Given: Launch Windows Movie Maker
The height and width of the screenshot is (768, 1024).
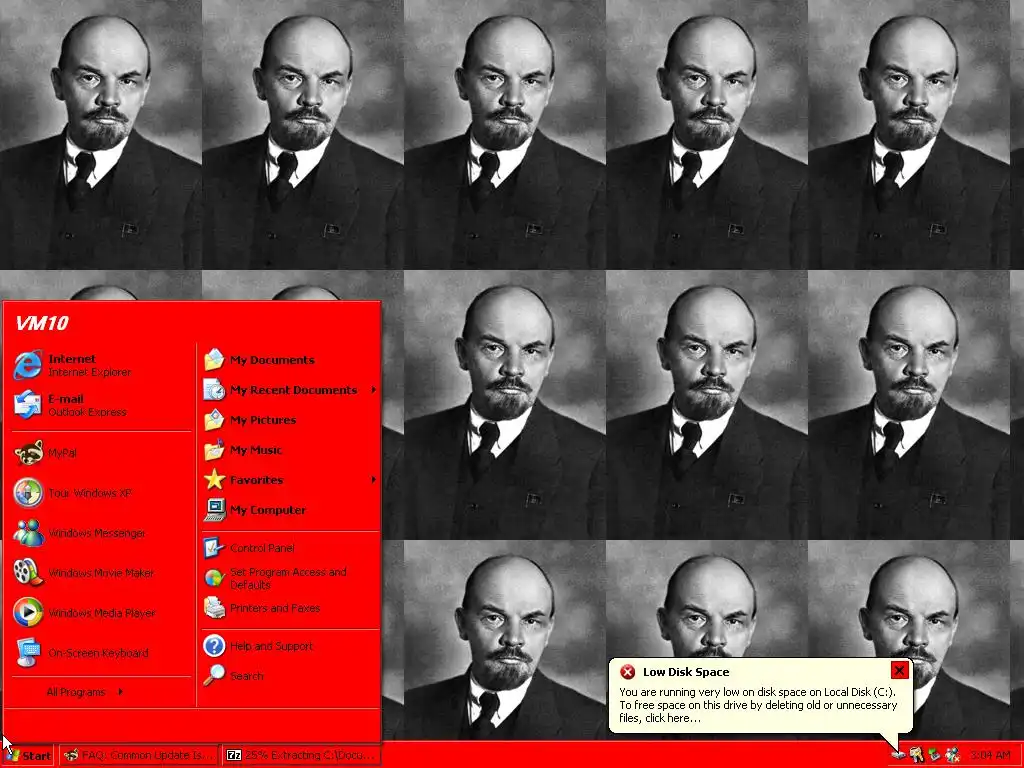Looking at the screenshot, I should [x=101, y=573].
